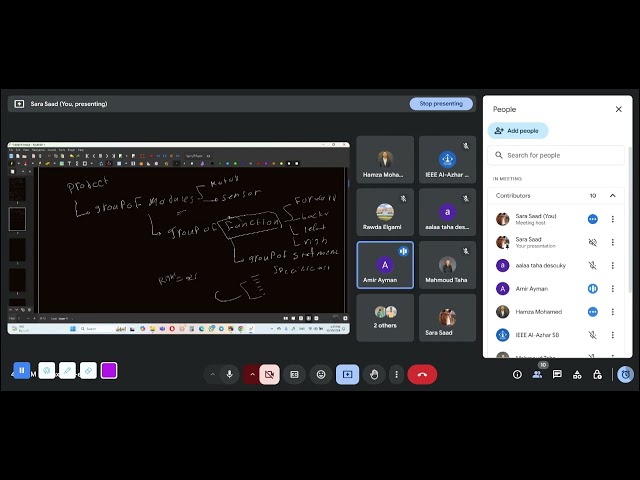Select Hamza Moha... video tile
640x480 pixels.
click(x=385, y=160)
